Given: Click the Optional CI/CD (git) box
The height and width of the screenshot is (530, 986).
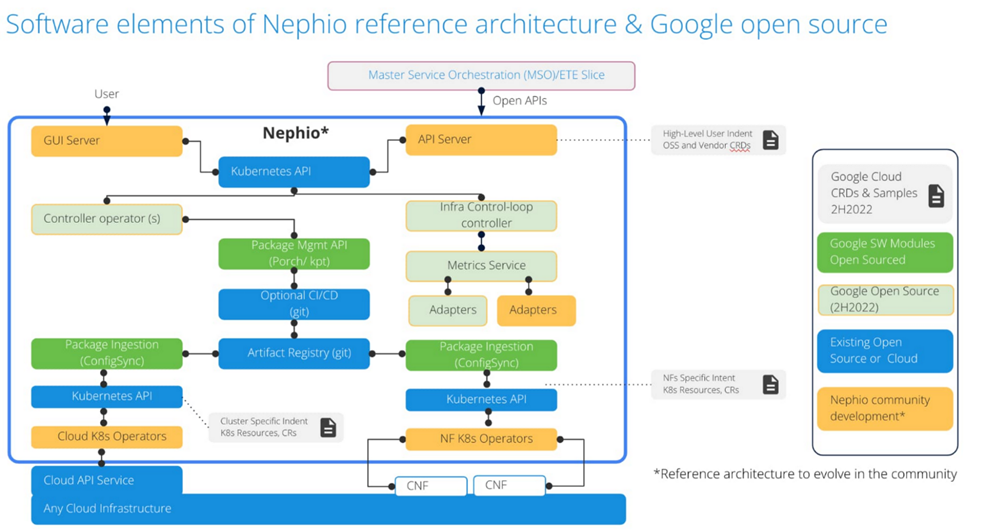Looking at the screenshot, I should click(x=294, y=304).
